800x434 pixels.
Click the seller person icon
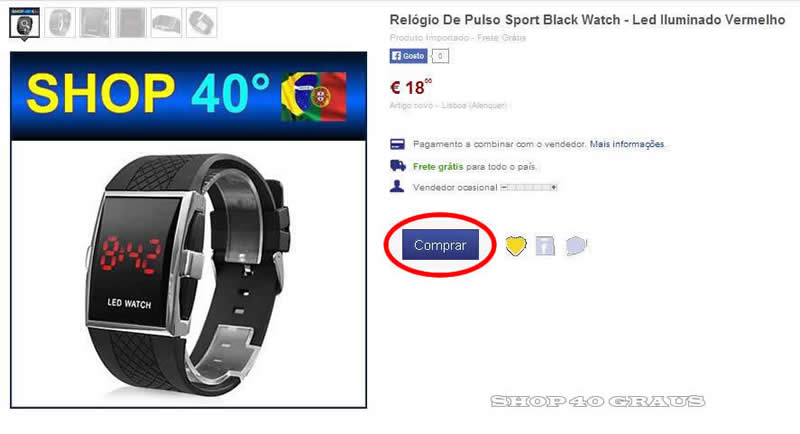tap(397, 187)
